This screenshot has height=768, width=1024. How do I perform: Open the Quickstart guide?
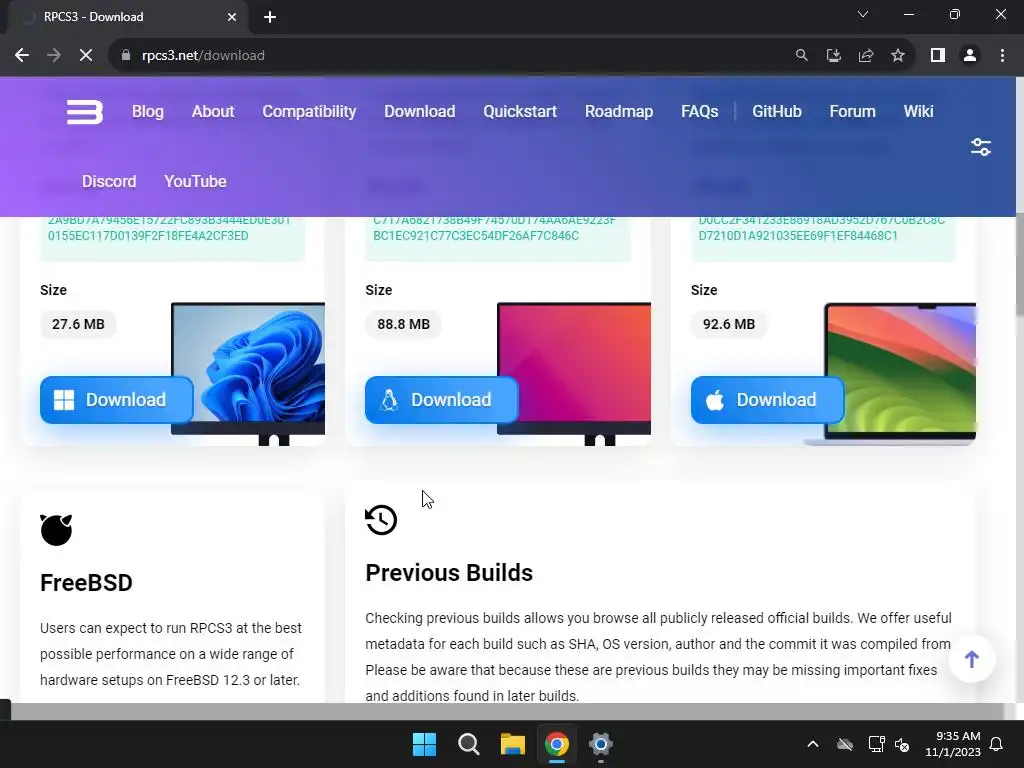point(520,112)
